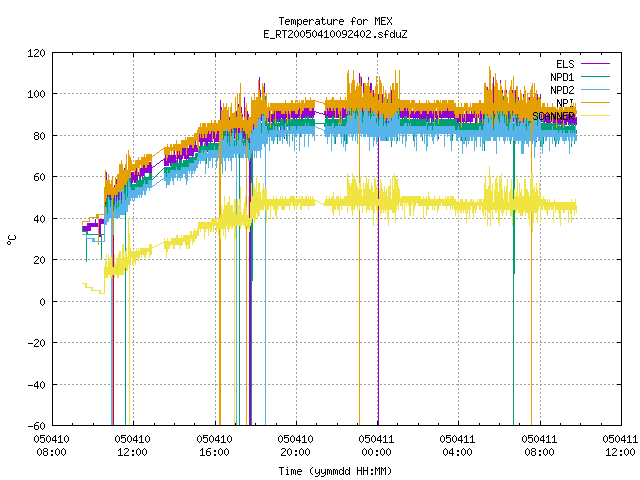Click the green NPD1 legend line sample

595,77
